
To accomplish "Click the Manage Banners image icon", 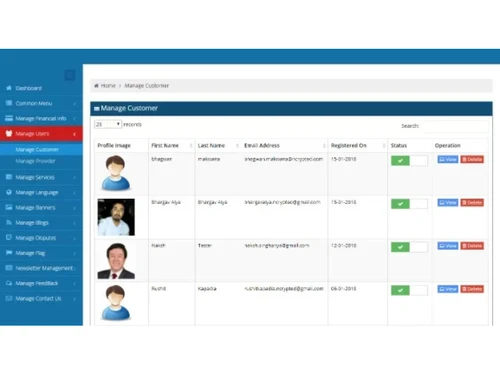I will pos(9,207).
